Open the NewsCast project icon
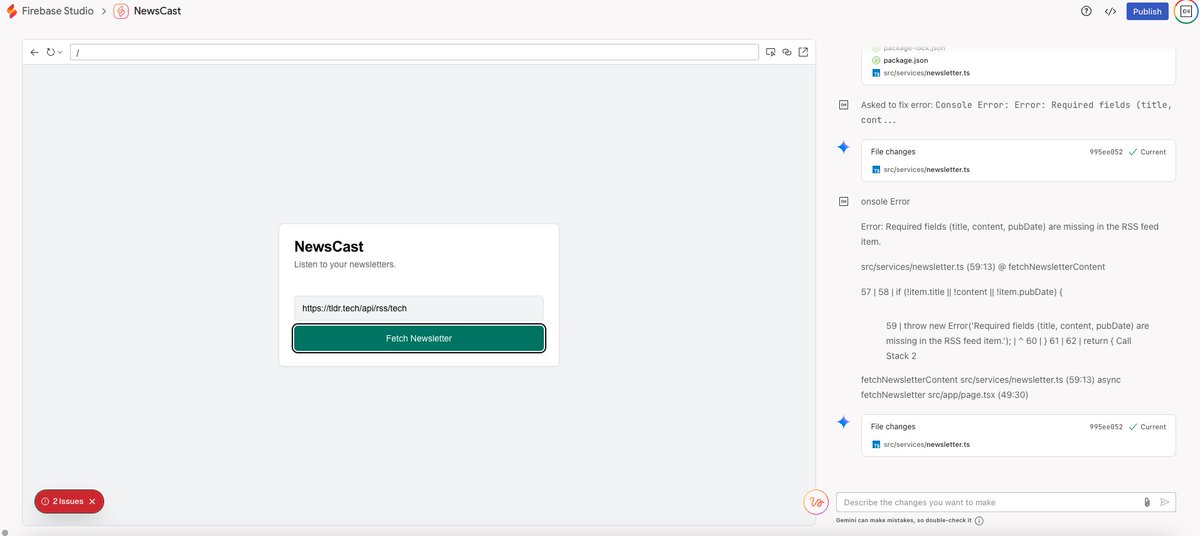This screenshot has width=1200, height=536. (121, 11)
